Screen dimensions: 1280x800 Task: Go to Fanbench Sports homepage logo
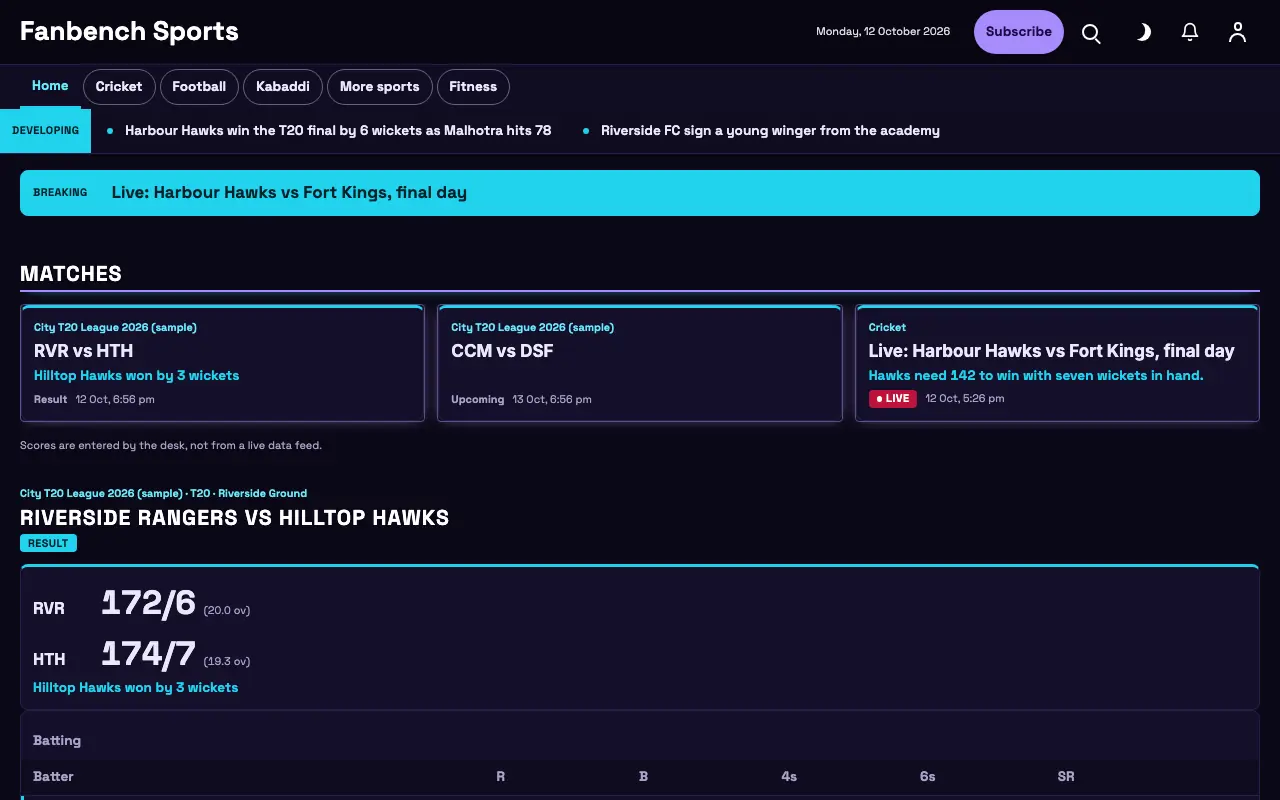[129, 31]
